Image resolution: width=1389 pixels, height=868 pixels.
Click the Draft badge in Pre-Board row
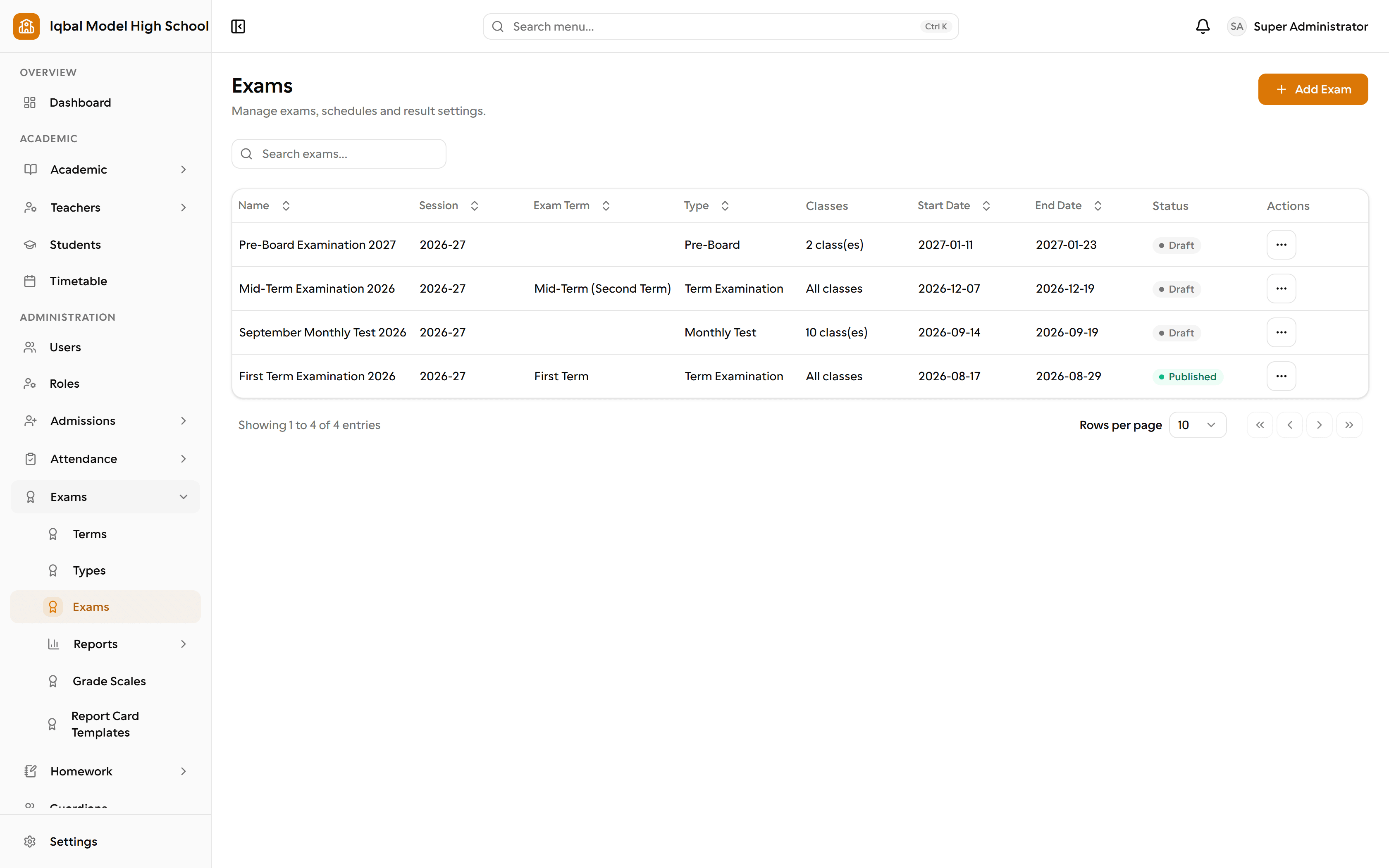[1177, 245]
